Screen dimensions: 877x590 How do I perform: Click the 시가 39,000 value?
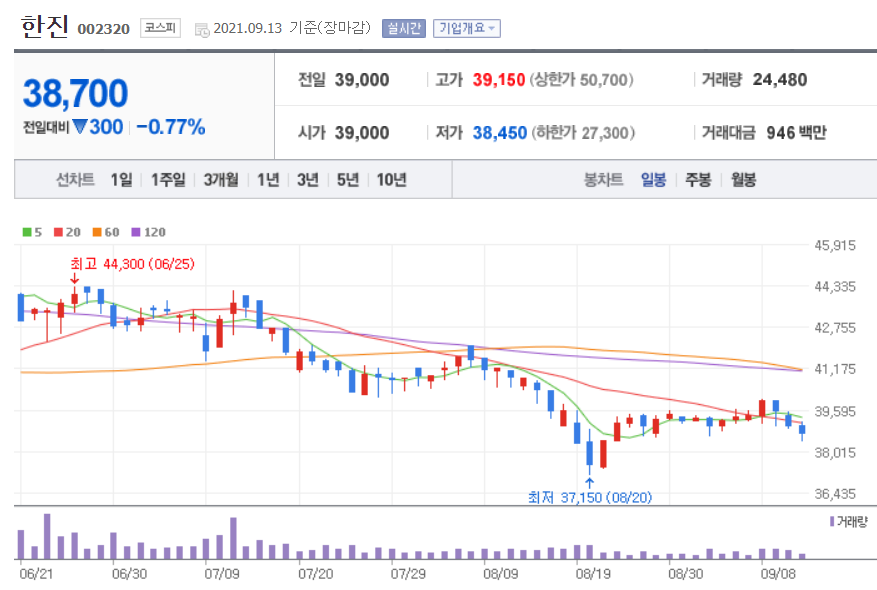[362, 133]
